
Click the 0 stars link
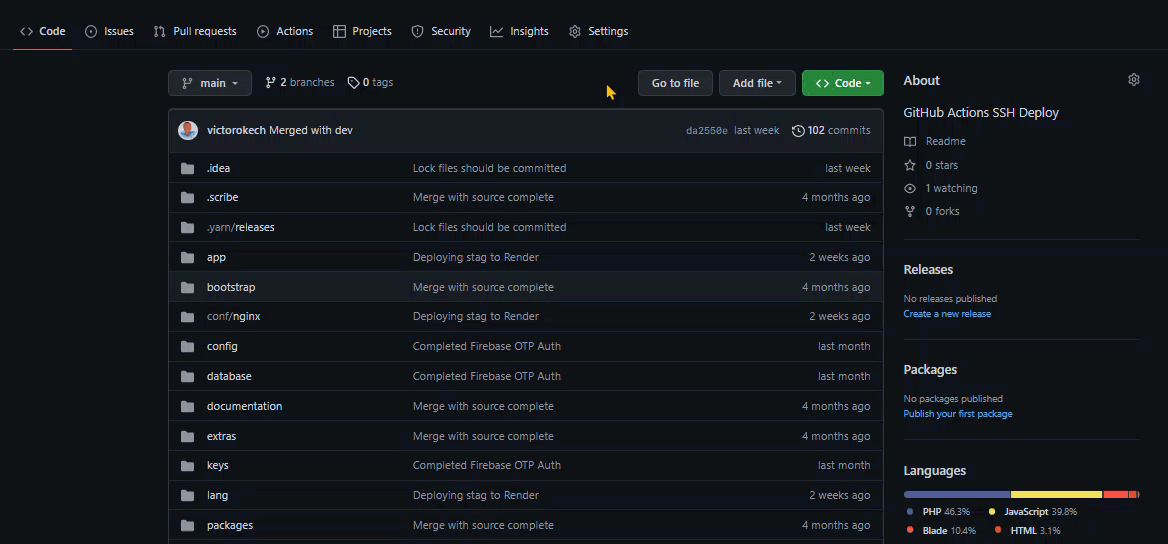931,165
